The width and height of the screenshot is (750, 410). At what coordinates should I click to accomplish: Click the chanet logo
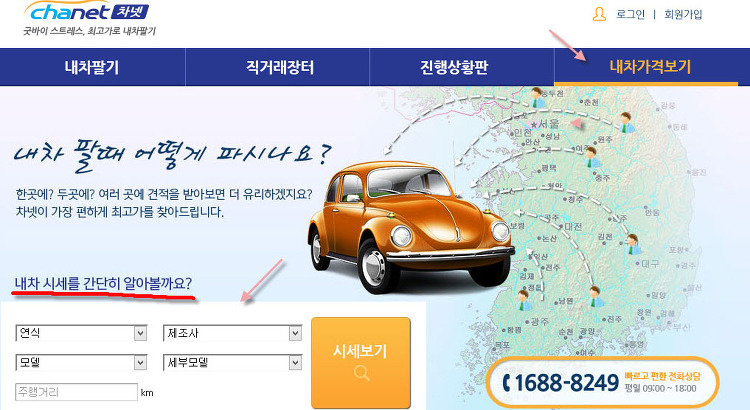pos(92,14)
